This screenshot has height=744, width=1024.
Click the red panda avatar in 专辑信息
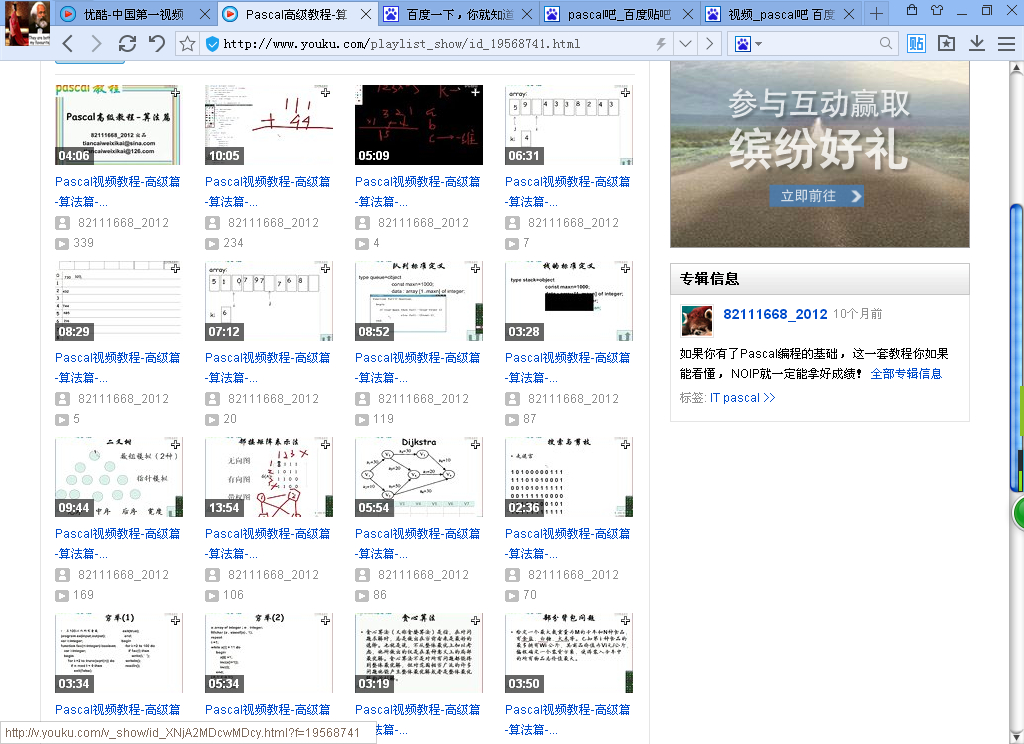[697, 321]
